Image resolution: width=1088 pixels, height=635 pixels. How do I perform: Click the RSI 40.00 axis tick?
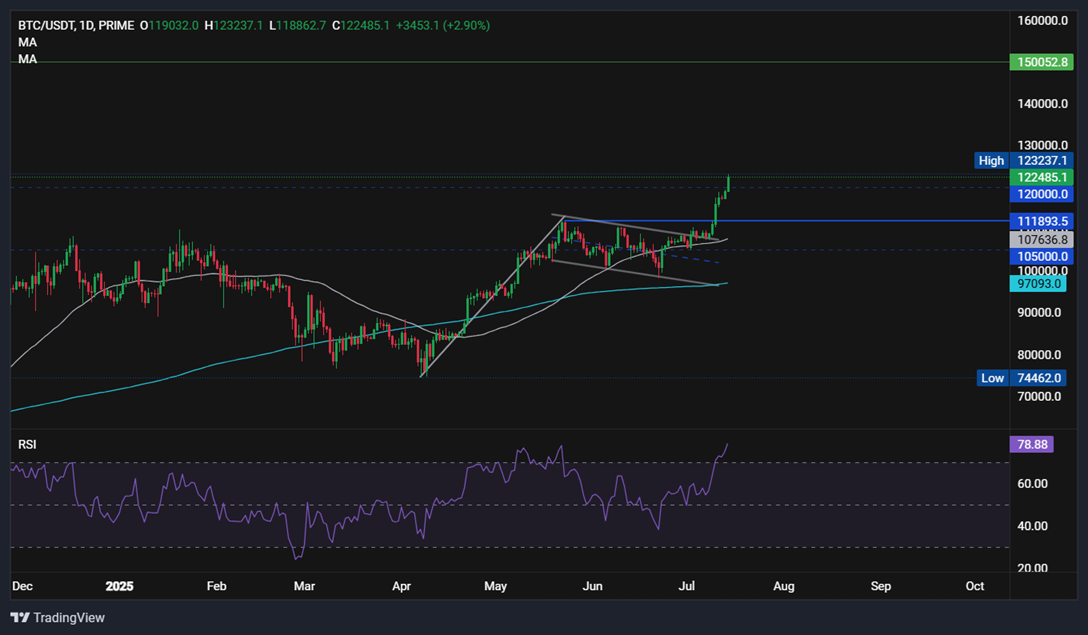(x=1032, y=527)
